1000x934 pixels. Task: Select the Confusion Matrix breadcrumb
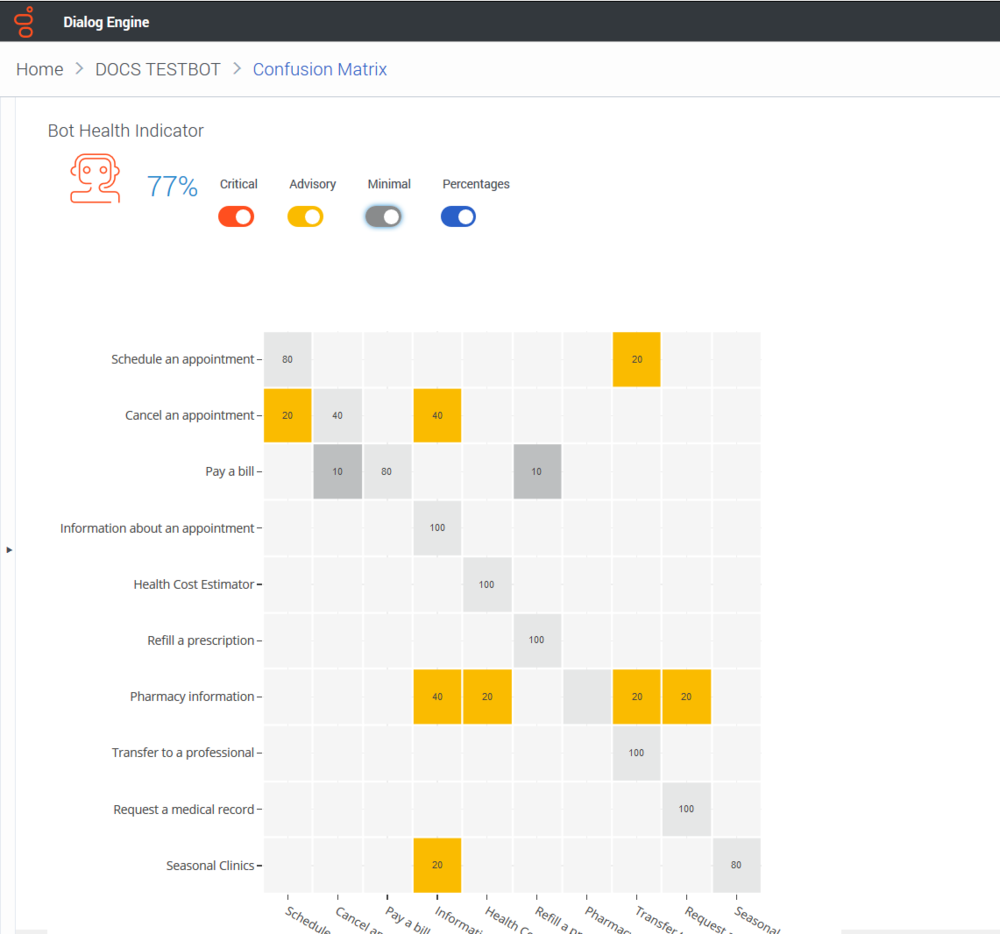pyautogui.click(x=320, y=69)
